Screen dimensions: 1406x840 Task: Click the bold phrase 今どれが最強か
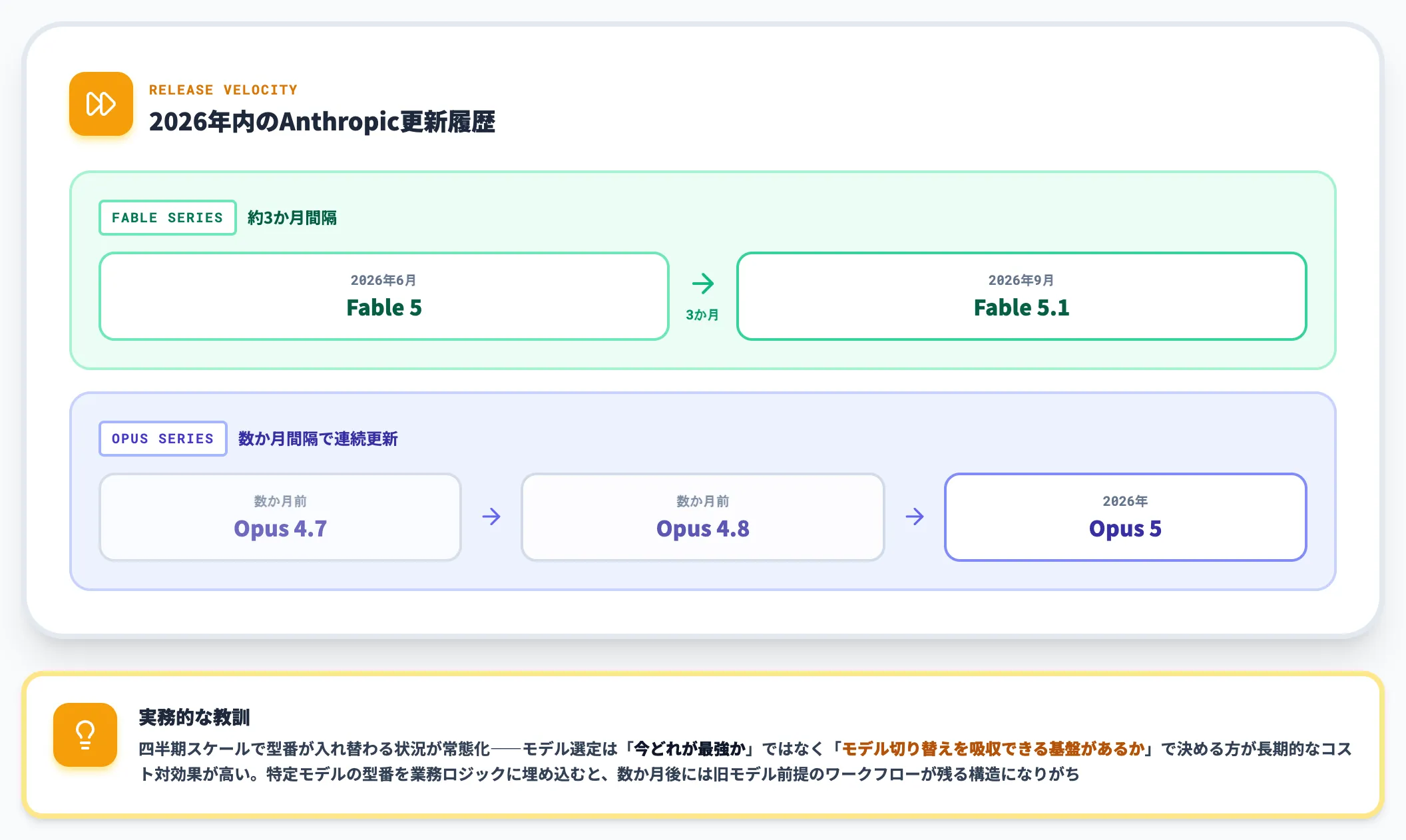click(689, 749)
